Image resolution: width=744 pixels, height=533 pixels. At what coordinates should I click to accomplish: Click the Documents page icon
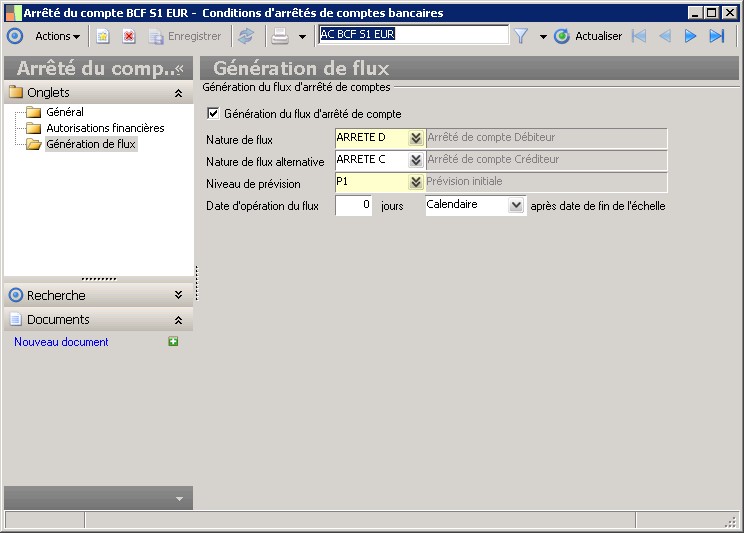click(x=16, y=319)
